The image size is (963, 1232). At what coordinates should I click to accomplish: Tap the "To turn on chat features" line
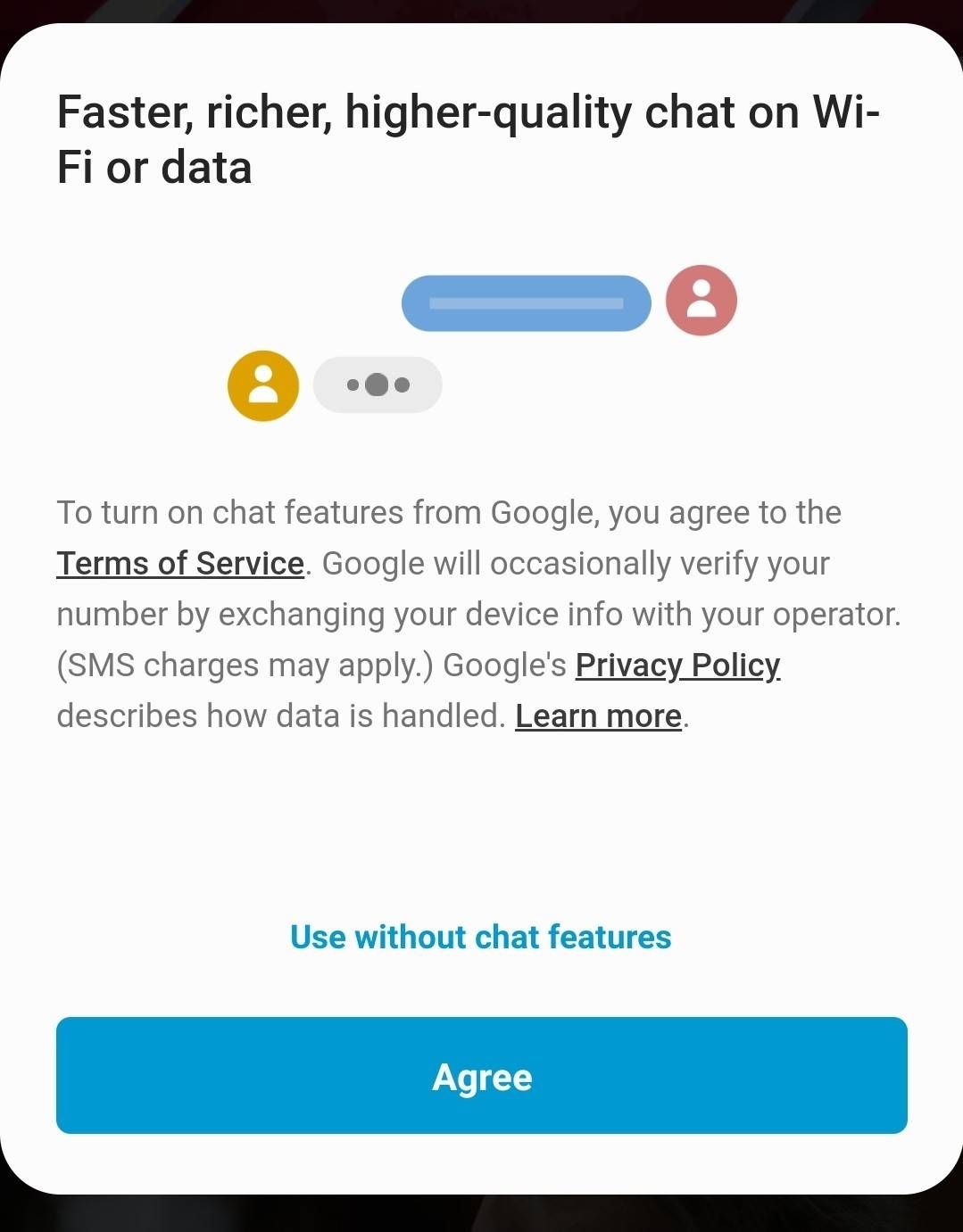click(x=448, y=513)
